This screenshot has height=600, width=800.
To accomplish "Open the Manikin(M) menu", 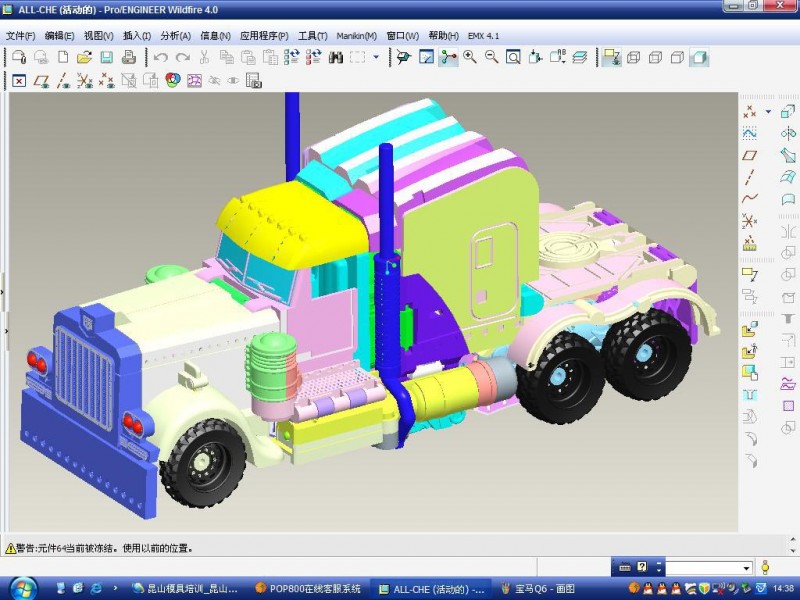I will 357,36.
